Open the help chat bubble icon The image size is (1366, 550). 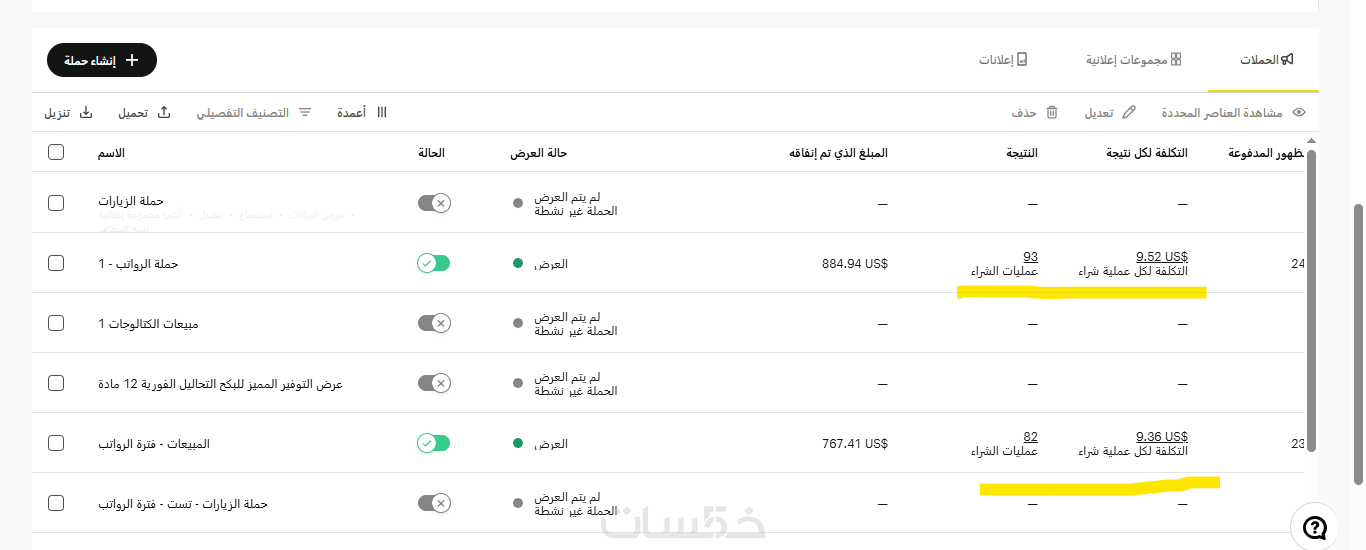click(x=1316, y=527)
